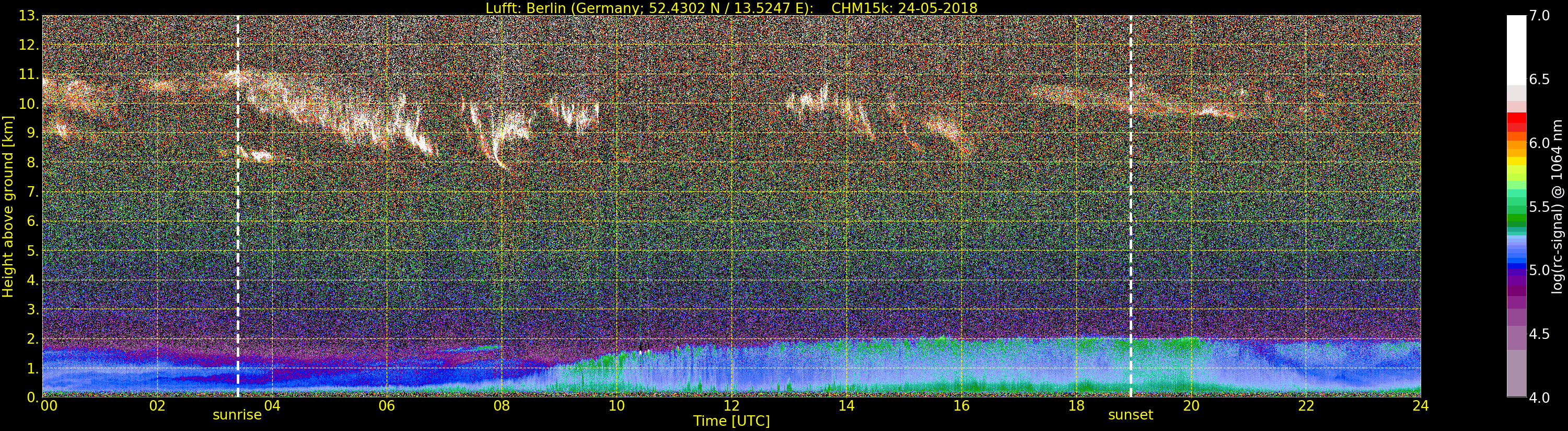Click the time tick label '08'
The height and width of the screenshot is (431, 1568).
coord(502,406)
